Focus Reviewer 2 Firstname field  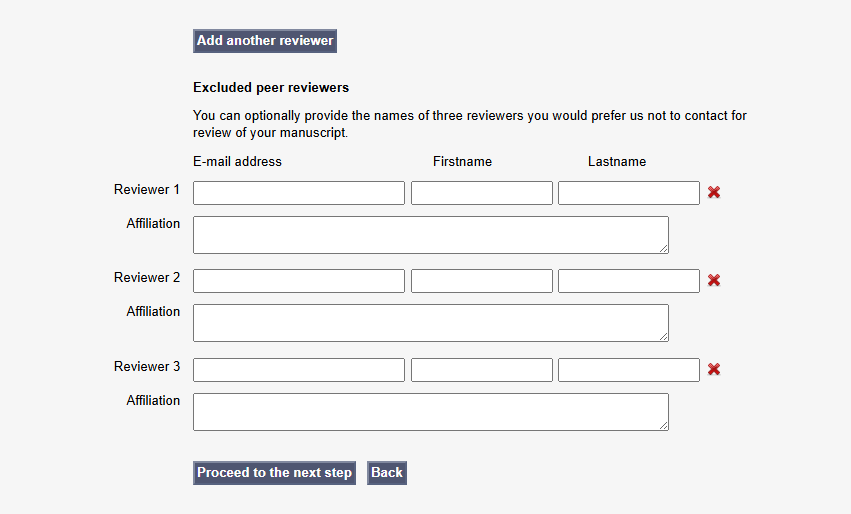[482, 281]
